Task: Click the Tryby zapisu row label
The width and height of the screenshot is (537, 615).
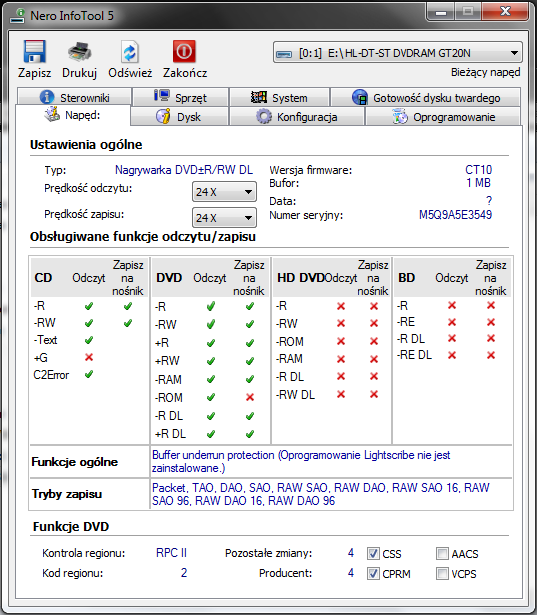Action: pos(67,494)
